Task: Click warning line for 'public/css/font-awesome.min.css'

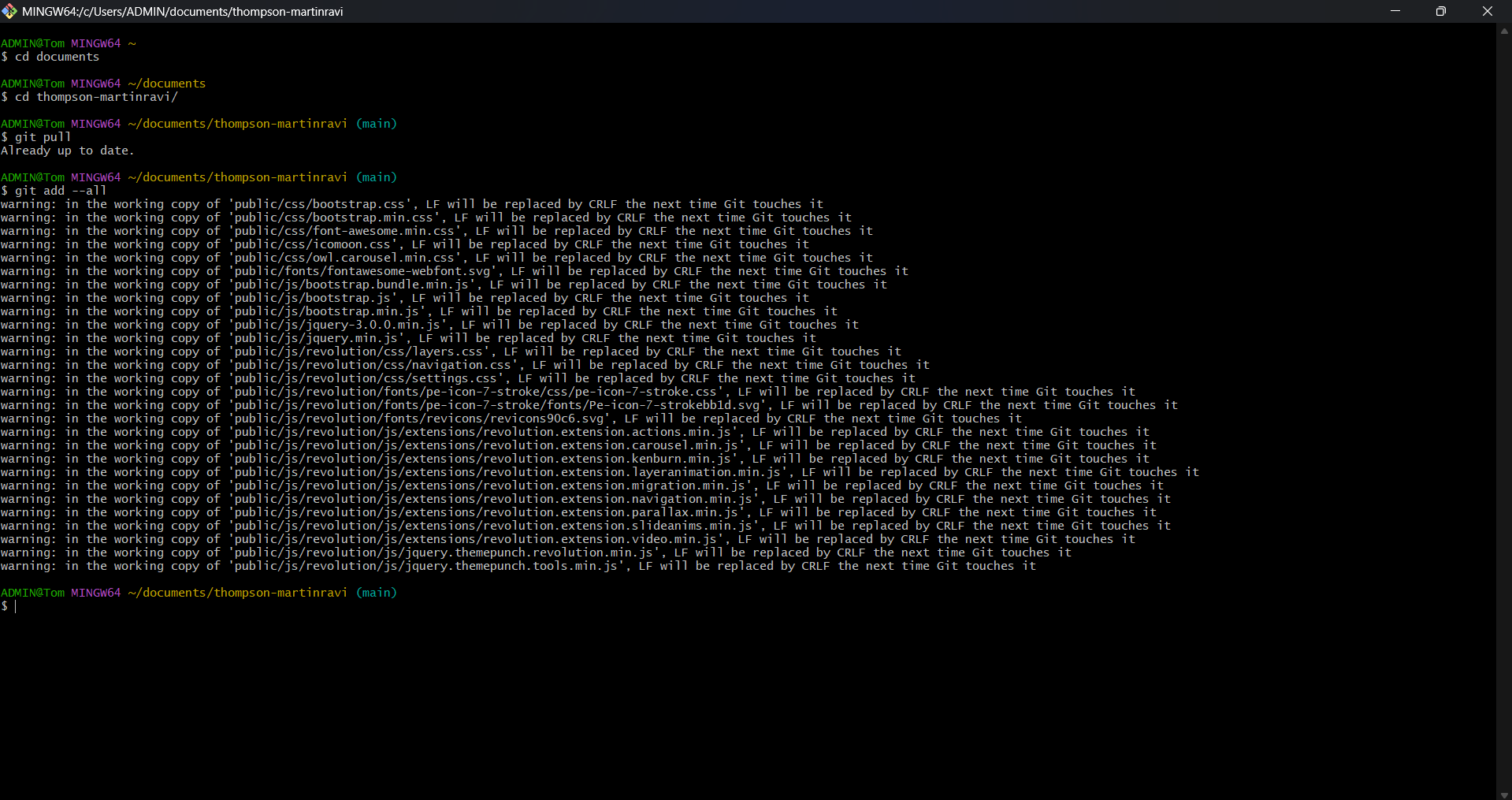Action: point(437,231)
